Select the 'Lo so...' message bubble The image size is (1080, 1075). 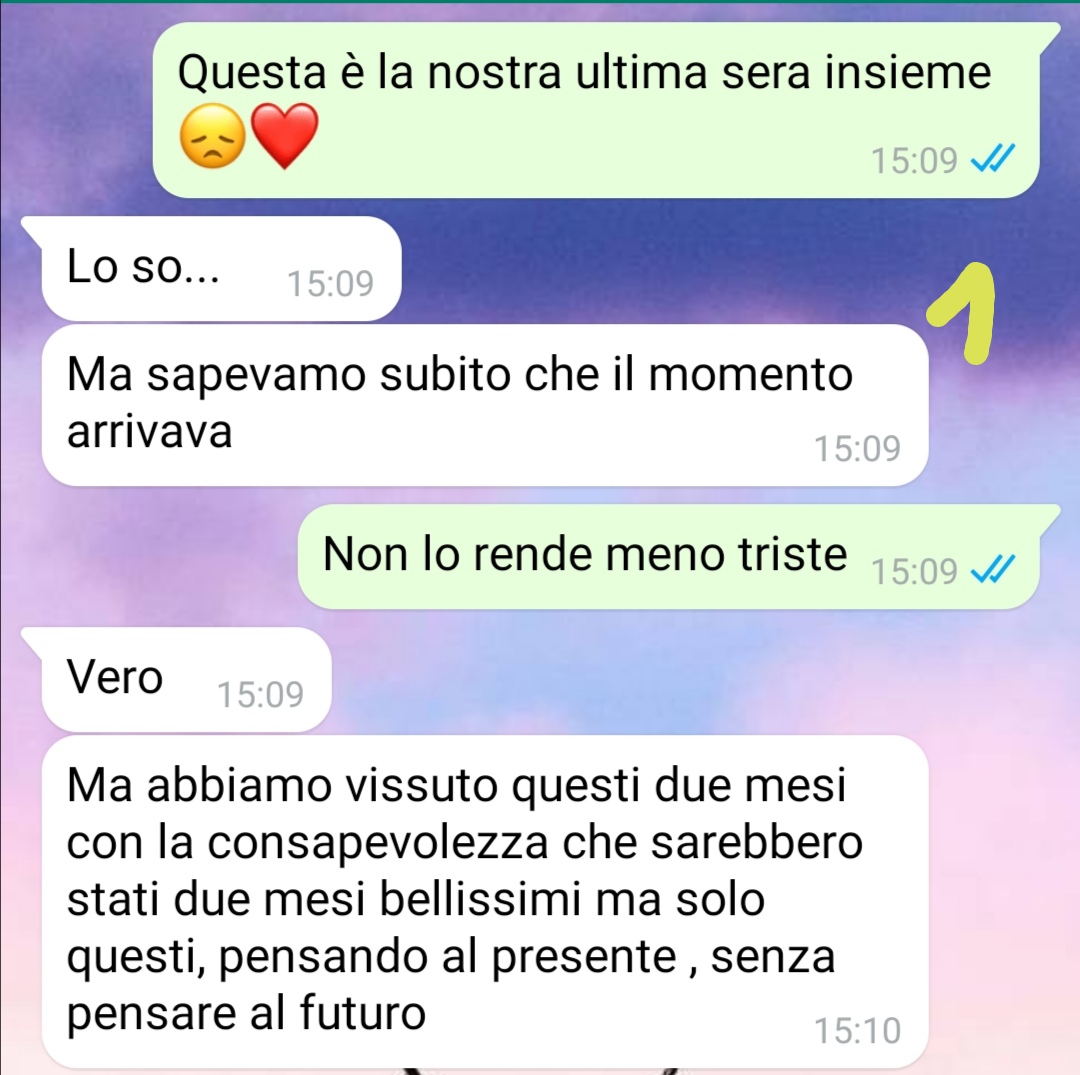click(220, 269)
